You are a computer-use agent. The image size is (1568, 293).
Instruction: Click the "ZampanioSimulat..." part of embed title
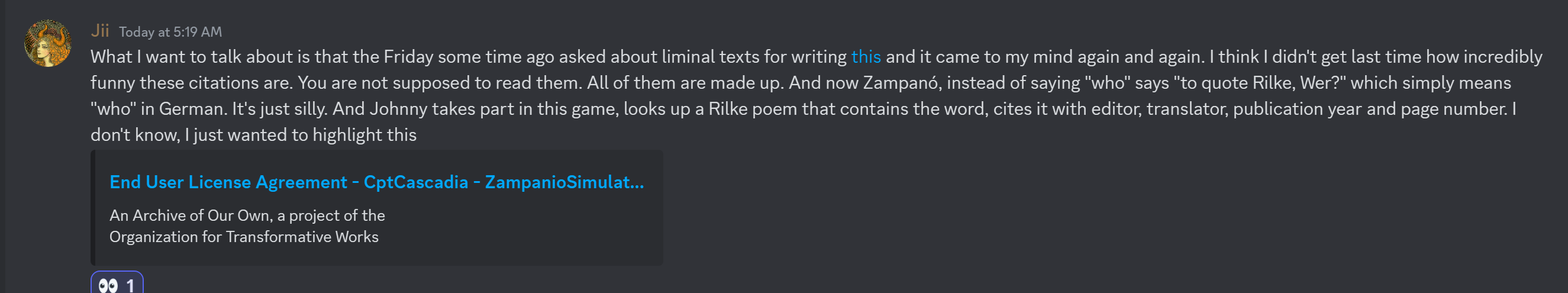click(x=564, y=182)
